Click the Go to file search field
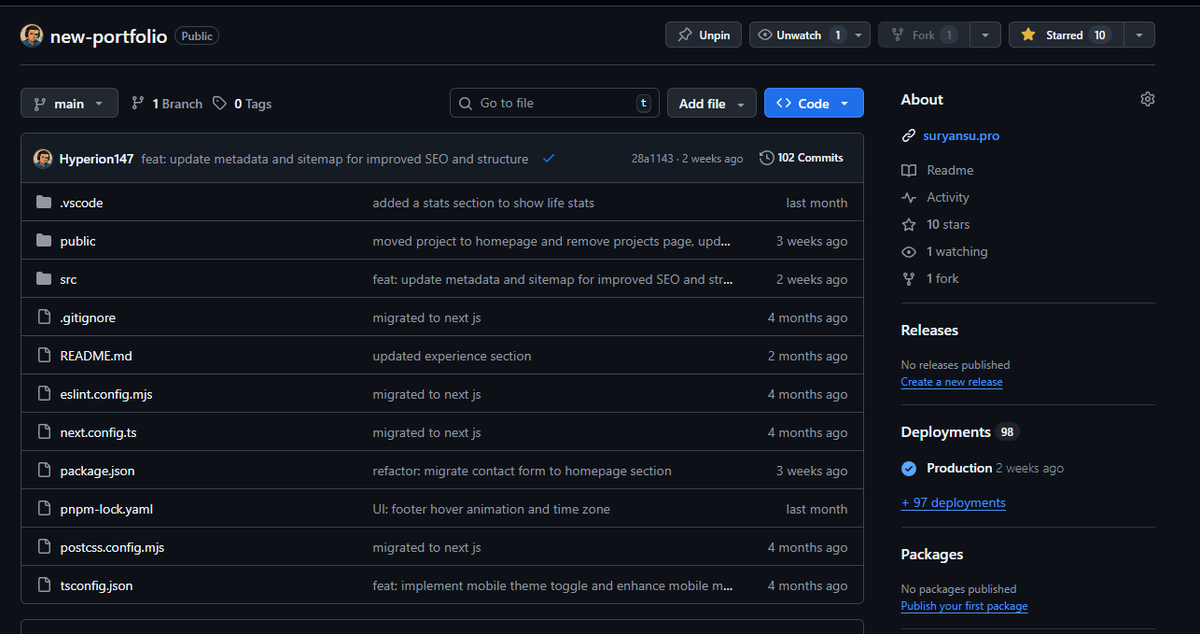 coord(553,103)
